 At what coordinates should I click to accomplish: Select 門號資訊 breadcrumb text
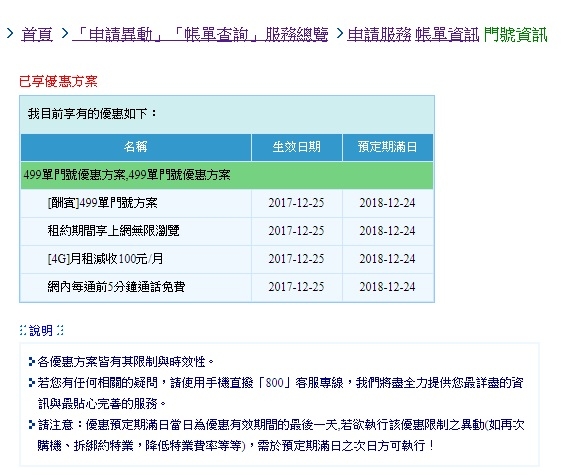coord(515,35)
